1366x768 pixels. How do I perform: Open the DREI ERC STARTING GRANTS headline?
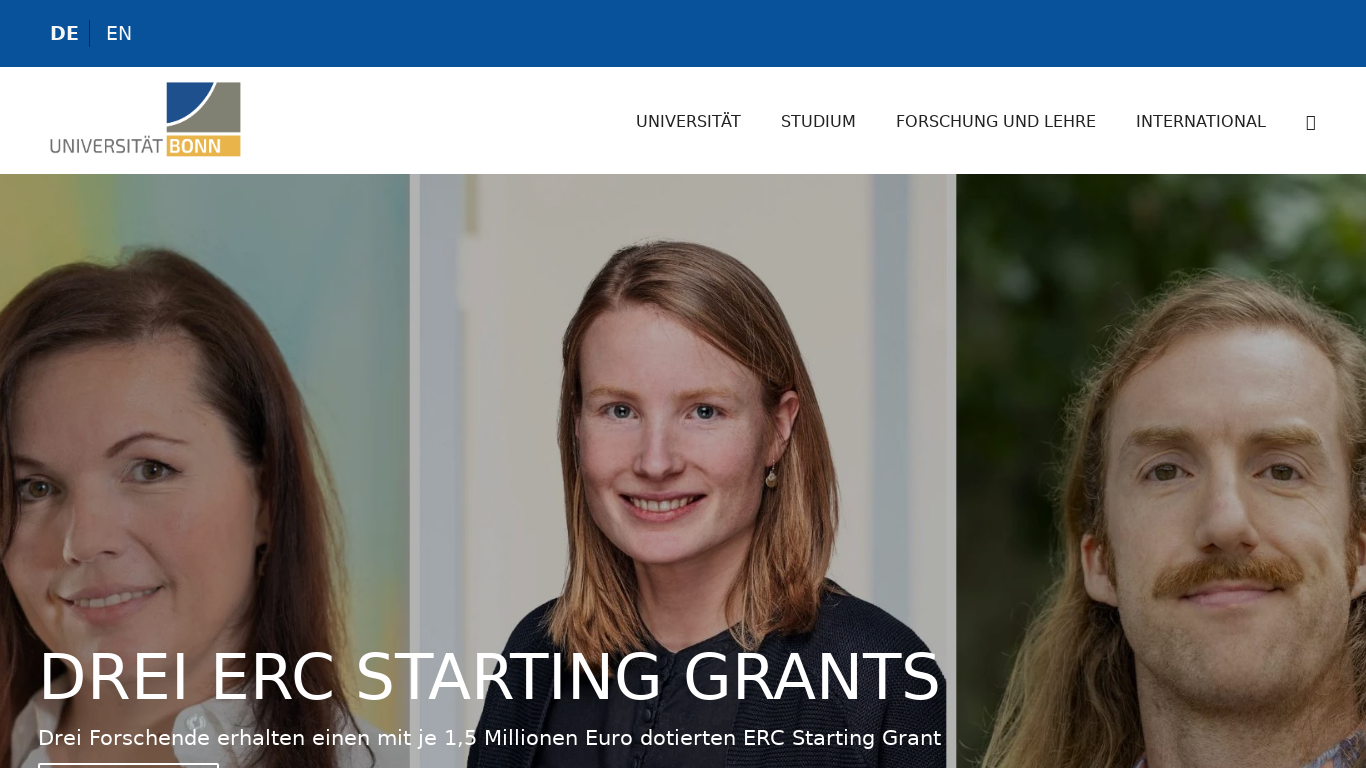click(x=489, y=677)
